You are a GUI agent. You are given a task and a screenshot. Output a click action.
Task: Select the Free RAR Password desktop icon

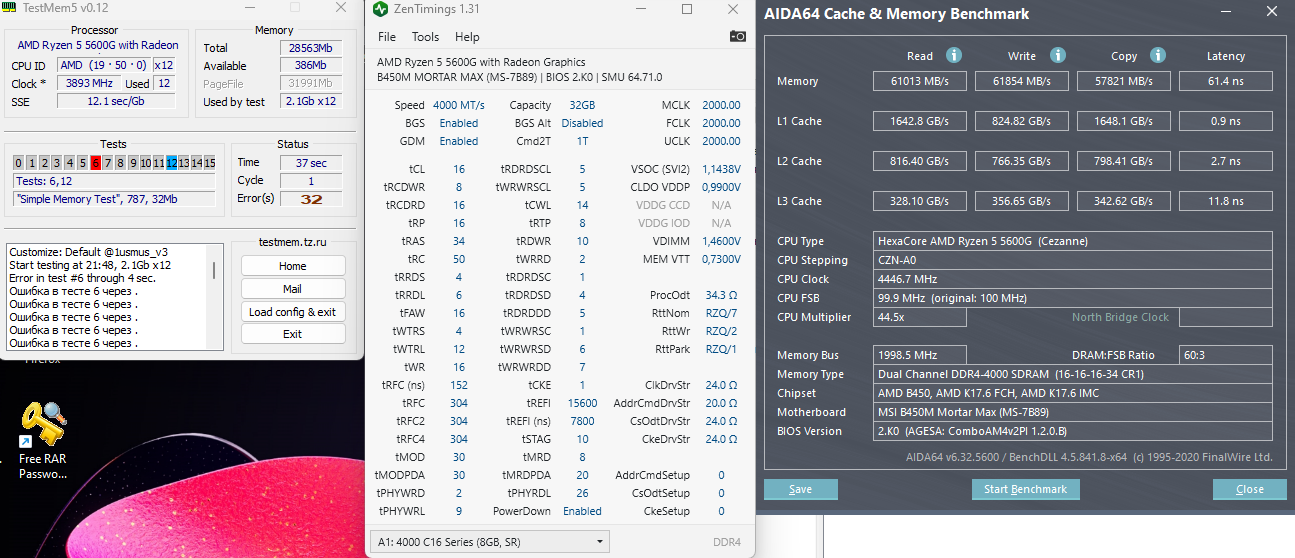(x=42, y=440)
